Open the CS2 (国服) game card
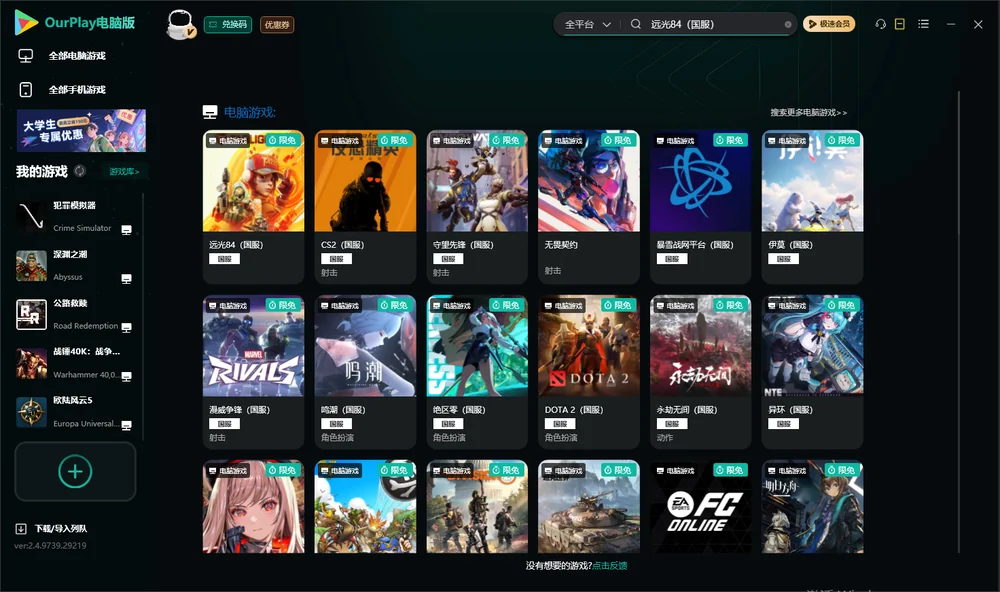 (x=365, y=207)
